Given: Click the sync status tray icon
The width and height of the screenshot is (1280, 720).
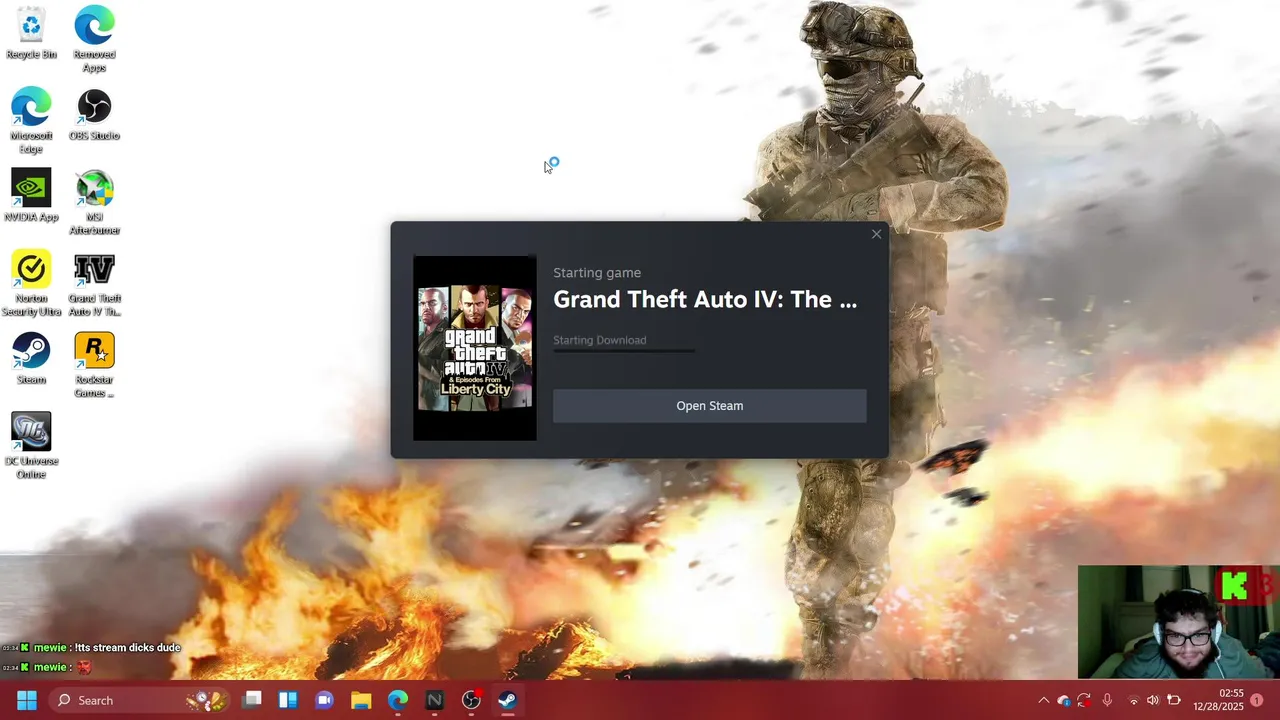Looking at the screenshot, I should tap(1084, 700).
